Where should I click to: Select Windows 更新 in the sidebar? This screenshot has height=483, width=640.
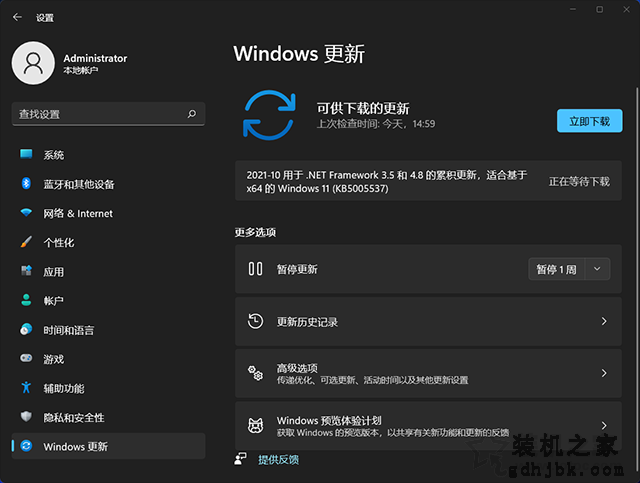[x=108, y=446]
